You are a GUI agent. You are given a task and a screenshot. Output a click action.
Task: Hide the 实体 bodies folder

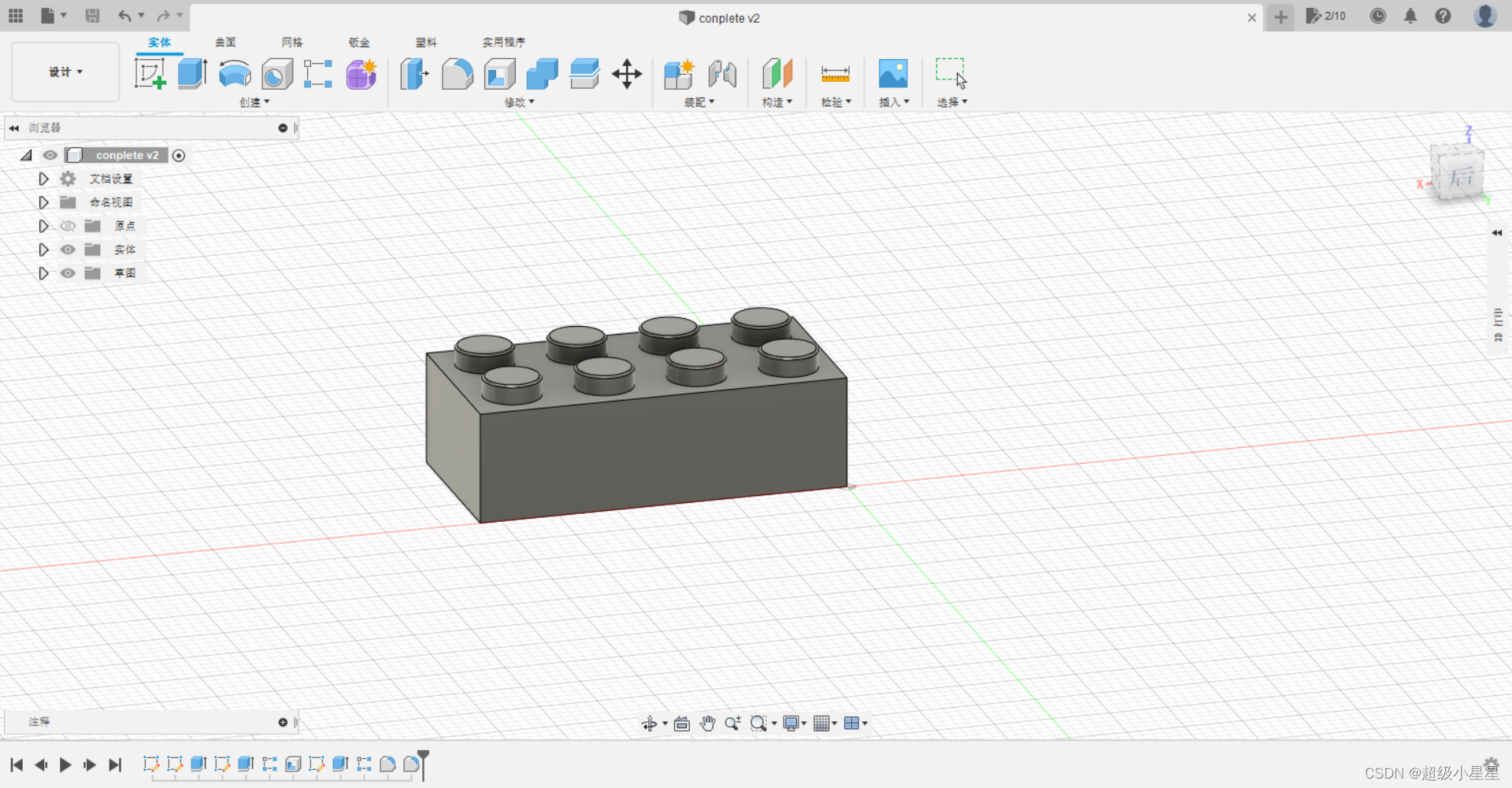(68, 250)
